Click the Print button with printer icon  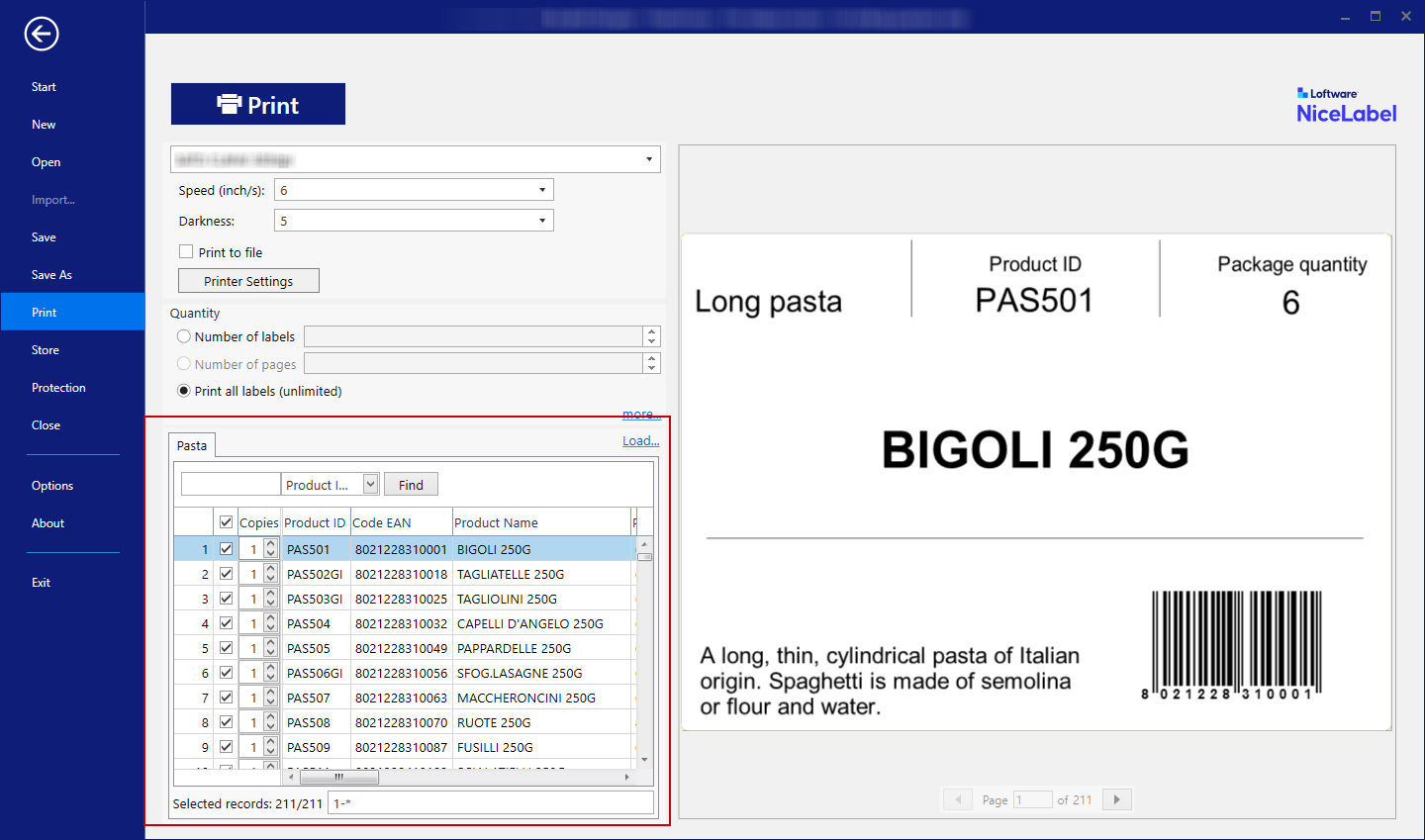pyautogui.click(x=258, y=105)
